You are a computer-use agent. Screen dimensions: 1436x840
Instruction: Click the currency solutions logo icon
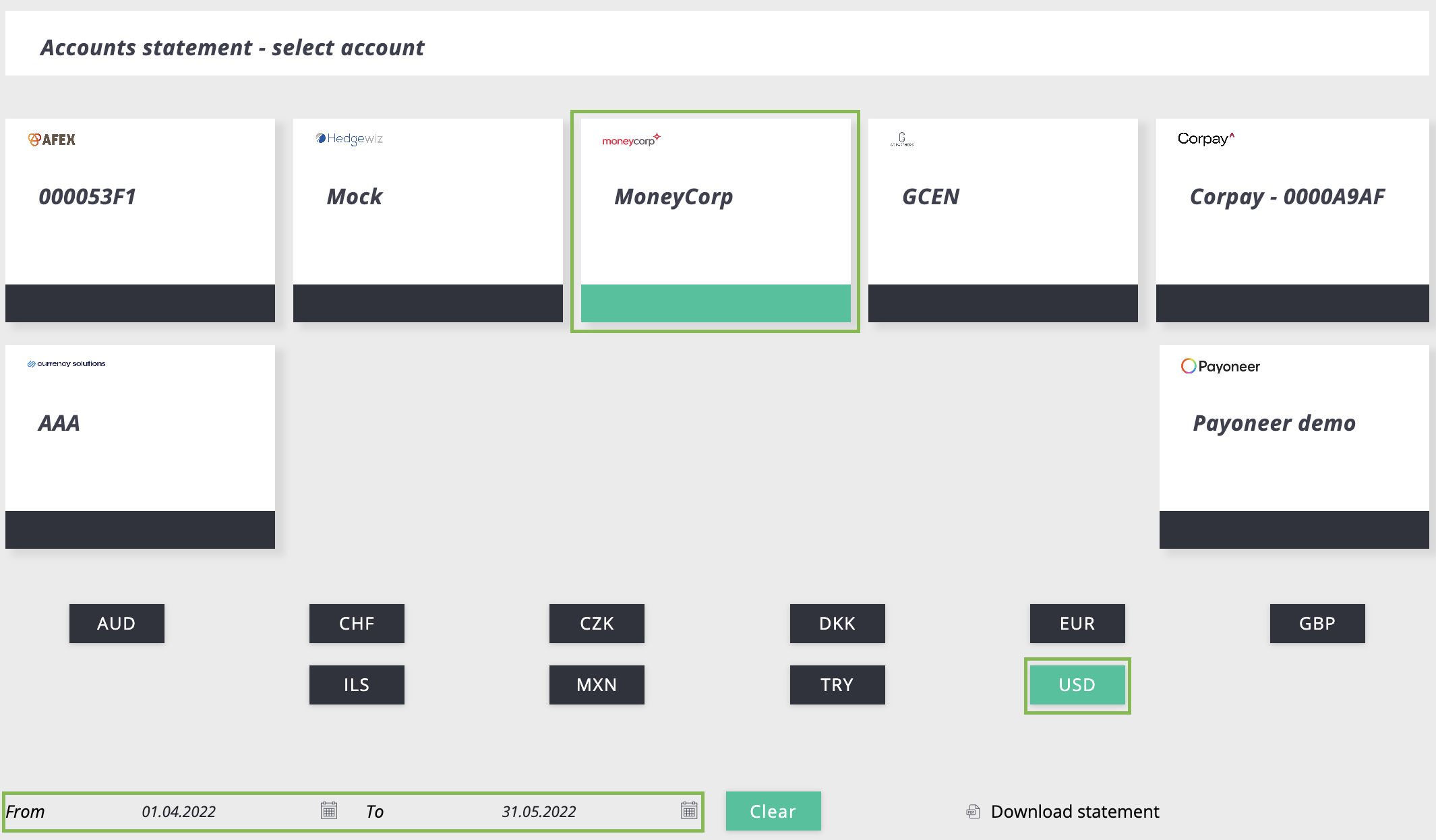tap(66, 363)
